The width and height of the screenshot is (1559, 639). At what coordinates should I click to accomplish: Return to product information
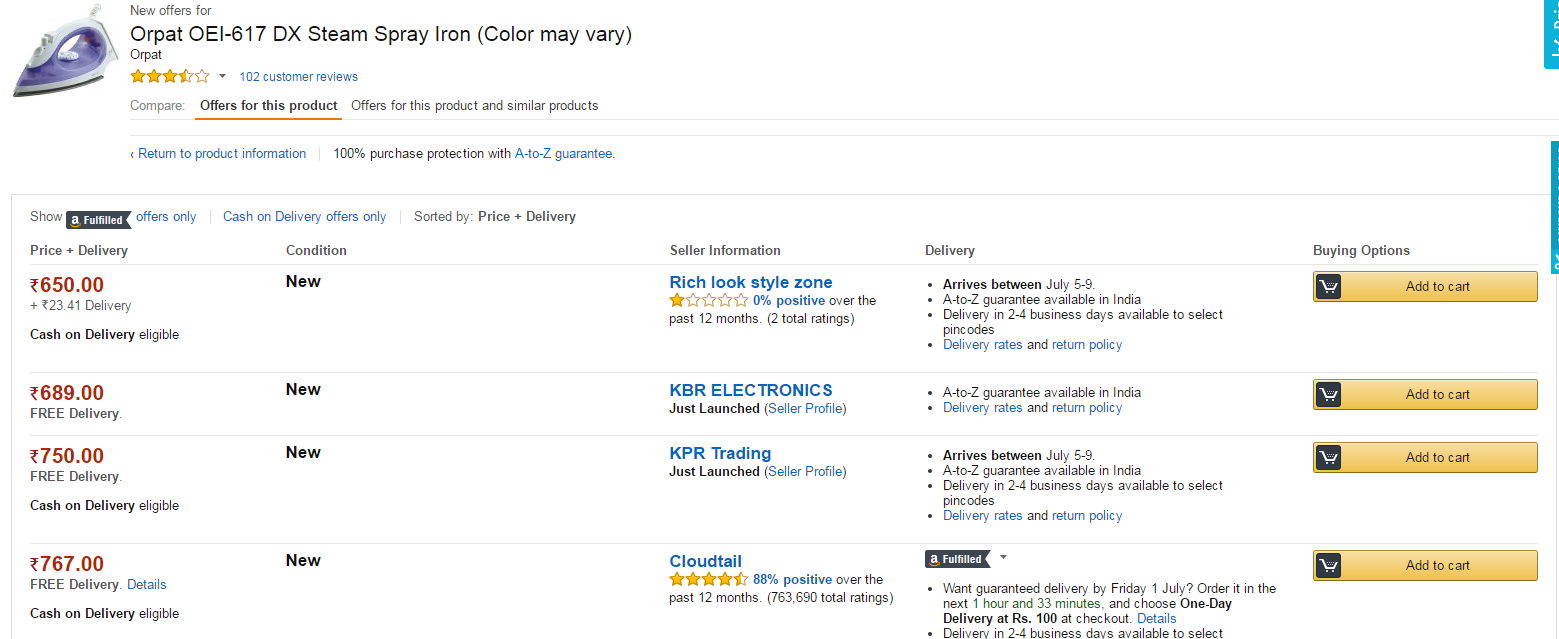coord(218,153)
